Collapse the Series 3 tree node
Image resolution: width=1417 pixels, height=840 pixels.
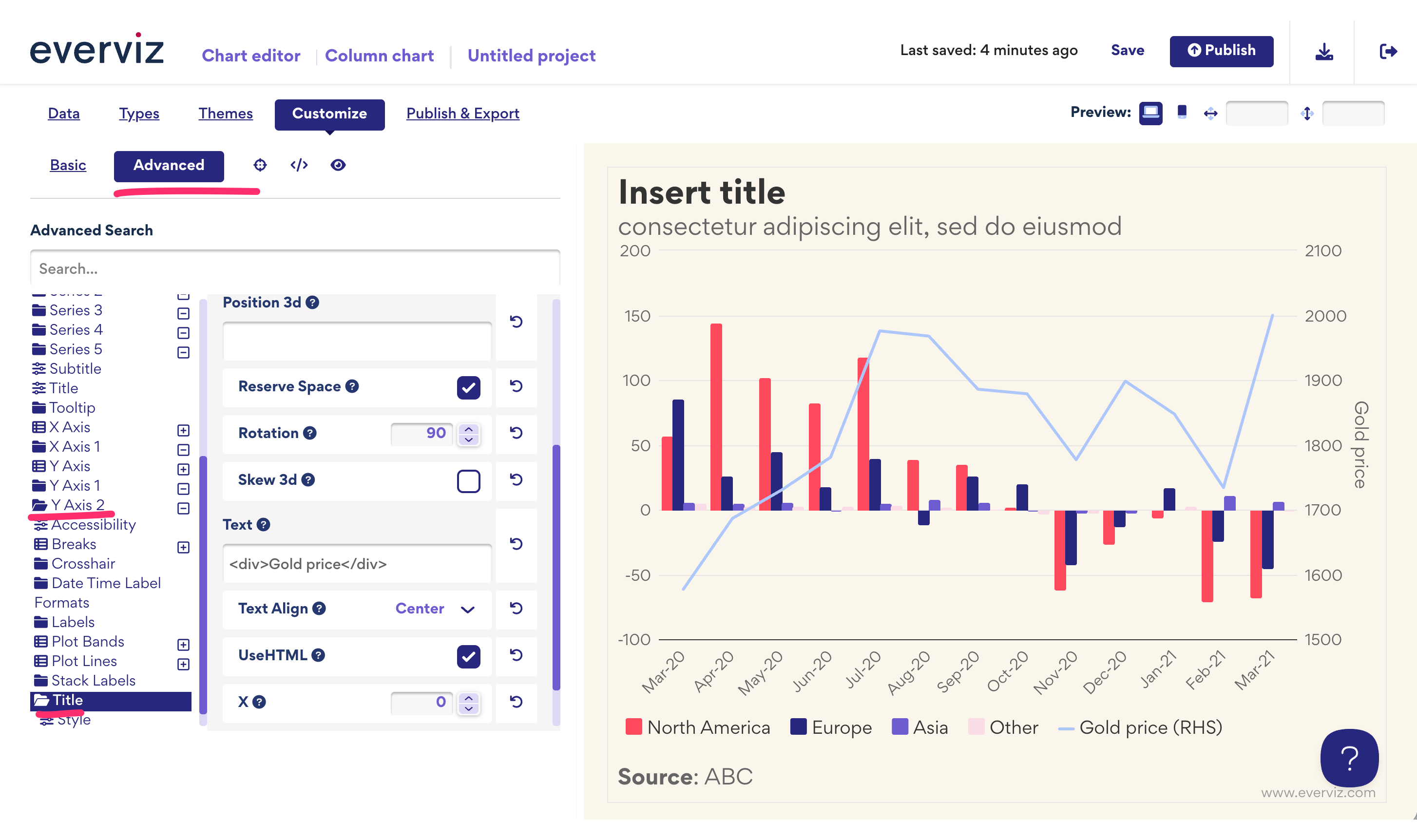point(183,313)
